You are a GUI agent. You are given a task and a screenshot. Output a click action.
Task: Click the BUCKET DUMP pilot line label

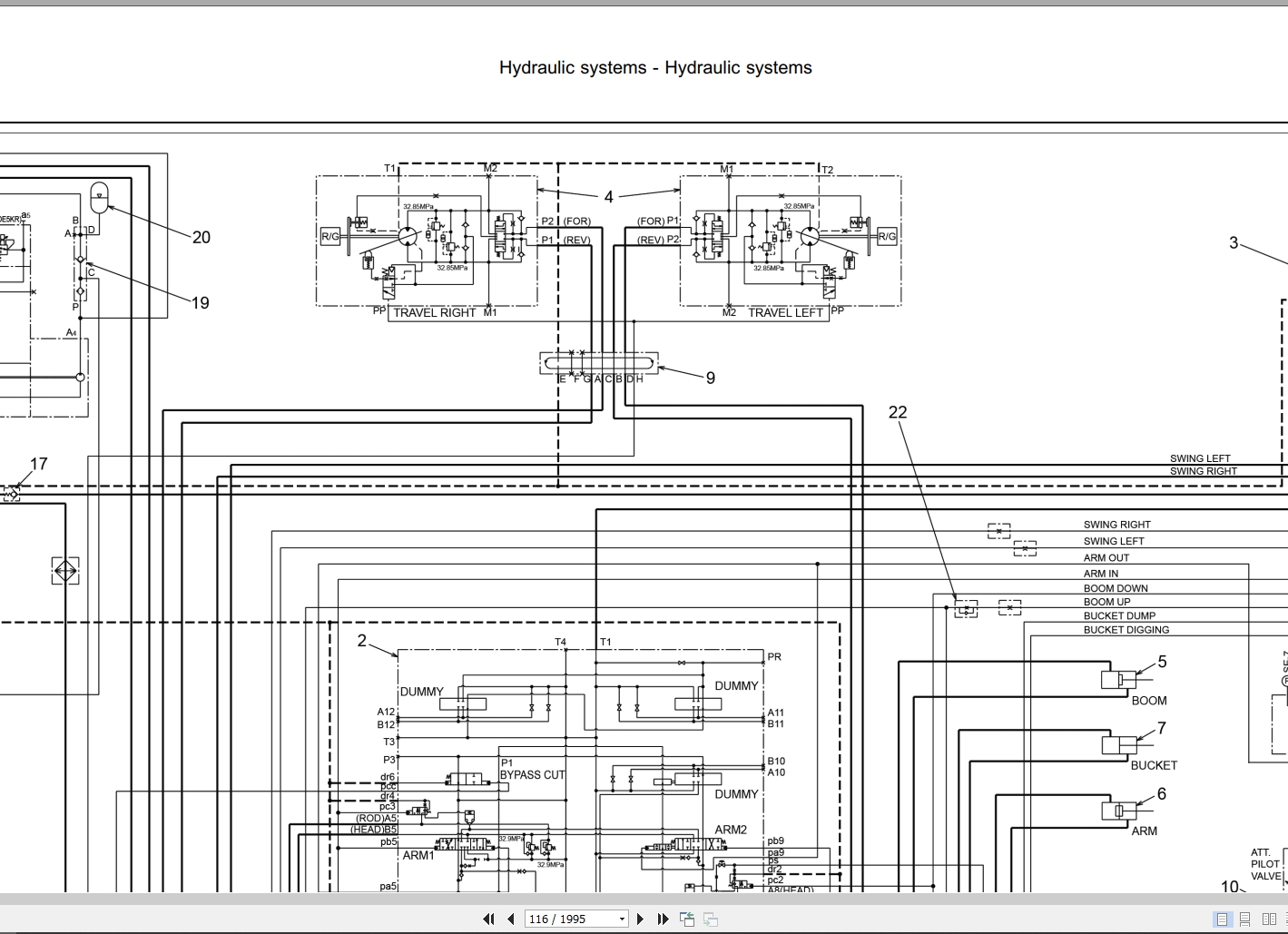coord(1119,615)
